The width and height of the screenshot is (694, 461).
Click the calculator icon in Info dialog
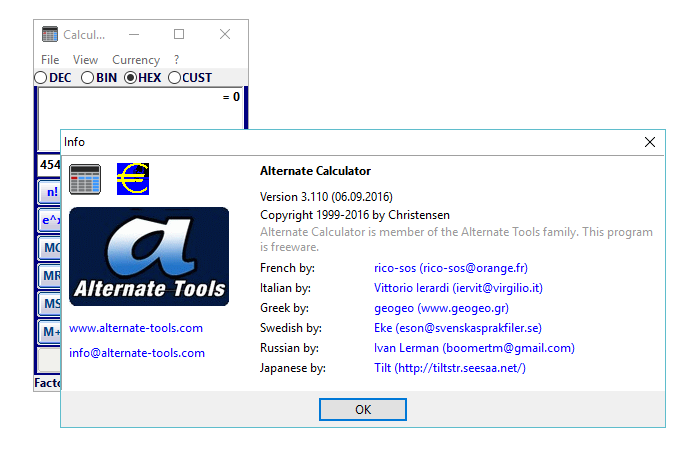tap(85, 179)
